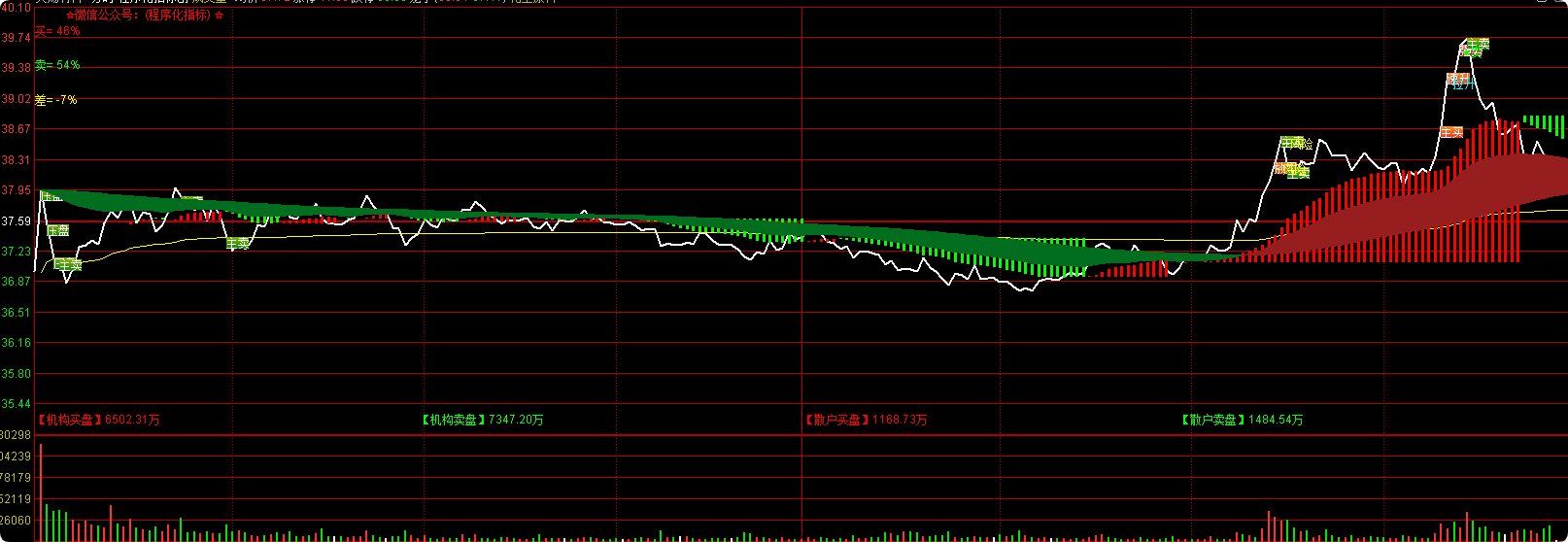
Task: Click the 主卖 marker below 风险 label
Action: click(1298, 173)
